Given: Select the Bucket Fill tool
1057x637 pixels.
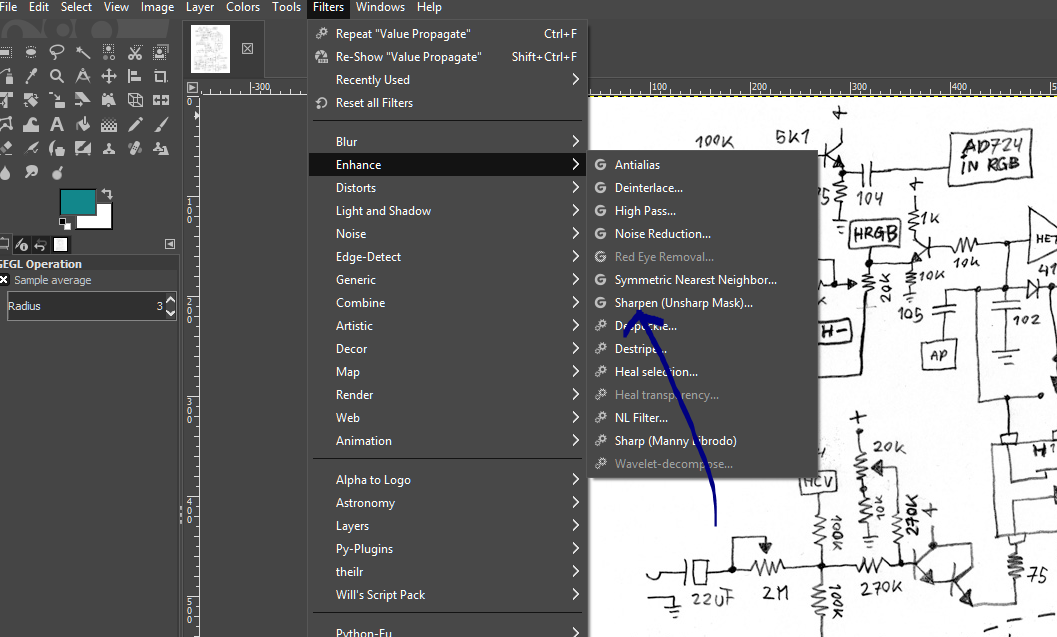Looking at the screenshot, I should click(x=83, y=124).
